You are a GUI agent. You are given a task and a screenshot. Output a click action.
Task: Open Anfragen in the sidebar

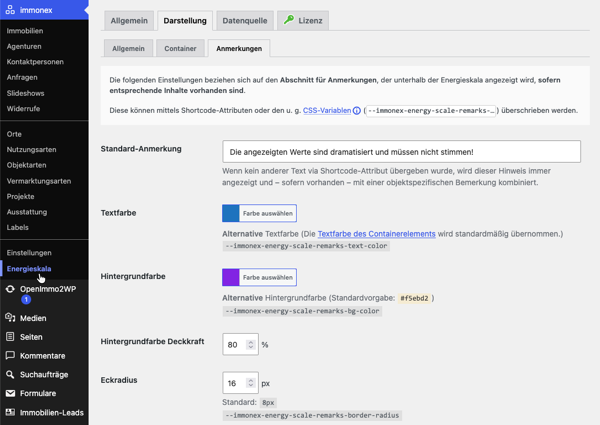point(22,77)
